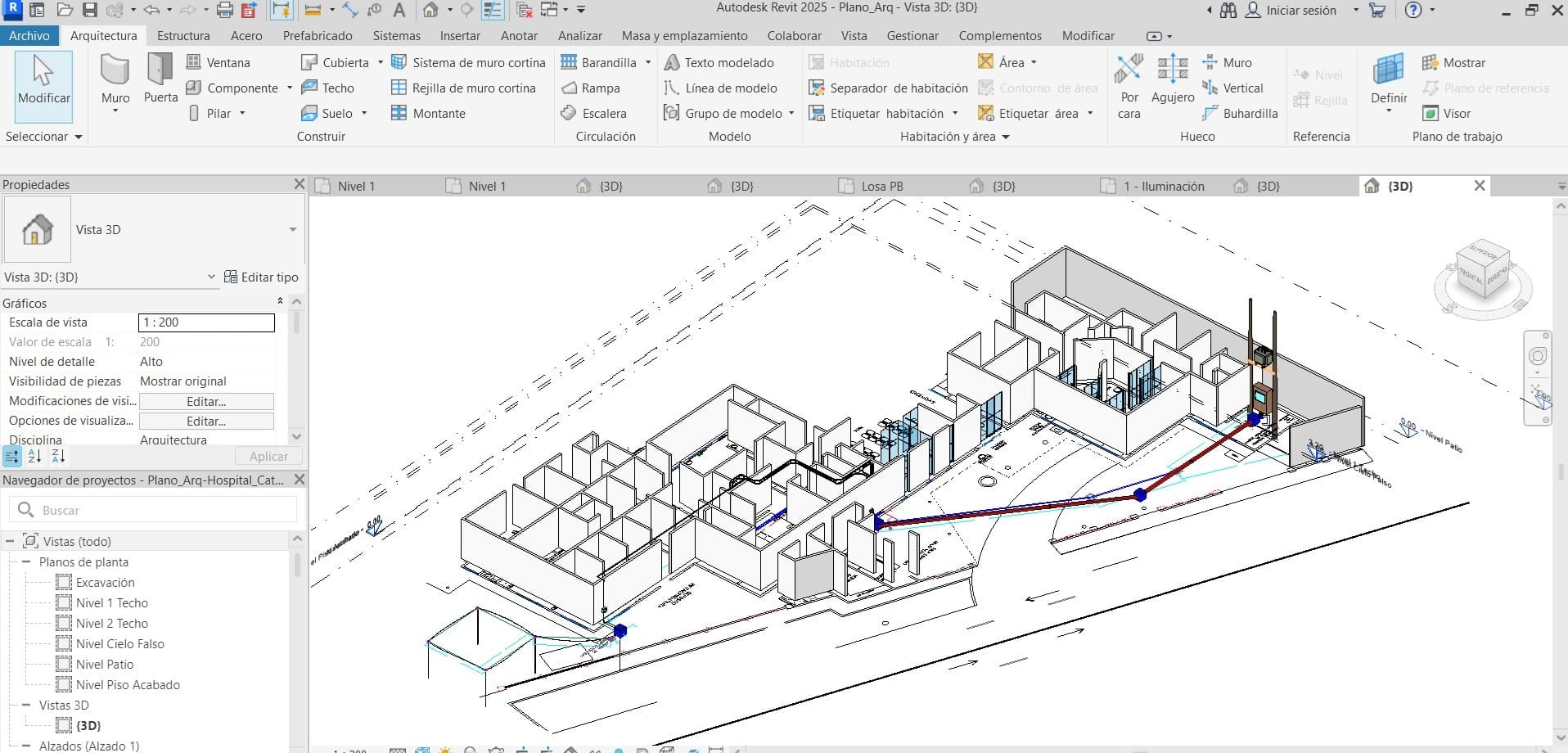Collapse the Planos de planta node
Screen dimensions: 1568x753
click(26, 562)
